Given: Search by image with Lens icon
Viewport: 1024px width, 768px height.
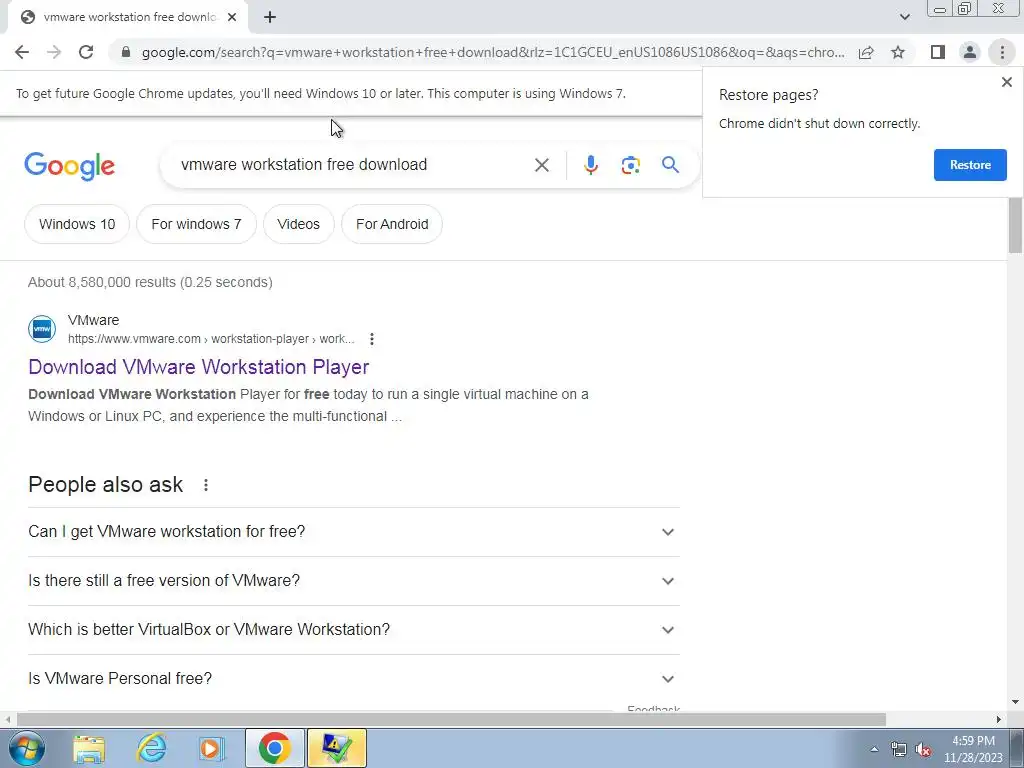Looking at the screenshot, I should pyautogui.click(x=630, y=165).
